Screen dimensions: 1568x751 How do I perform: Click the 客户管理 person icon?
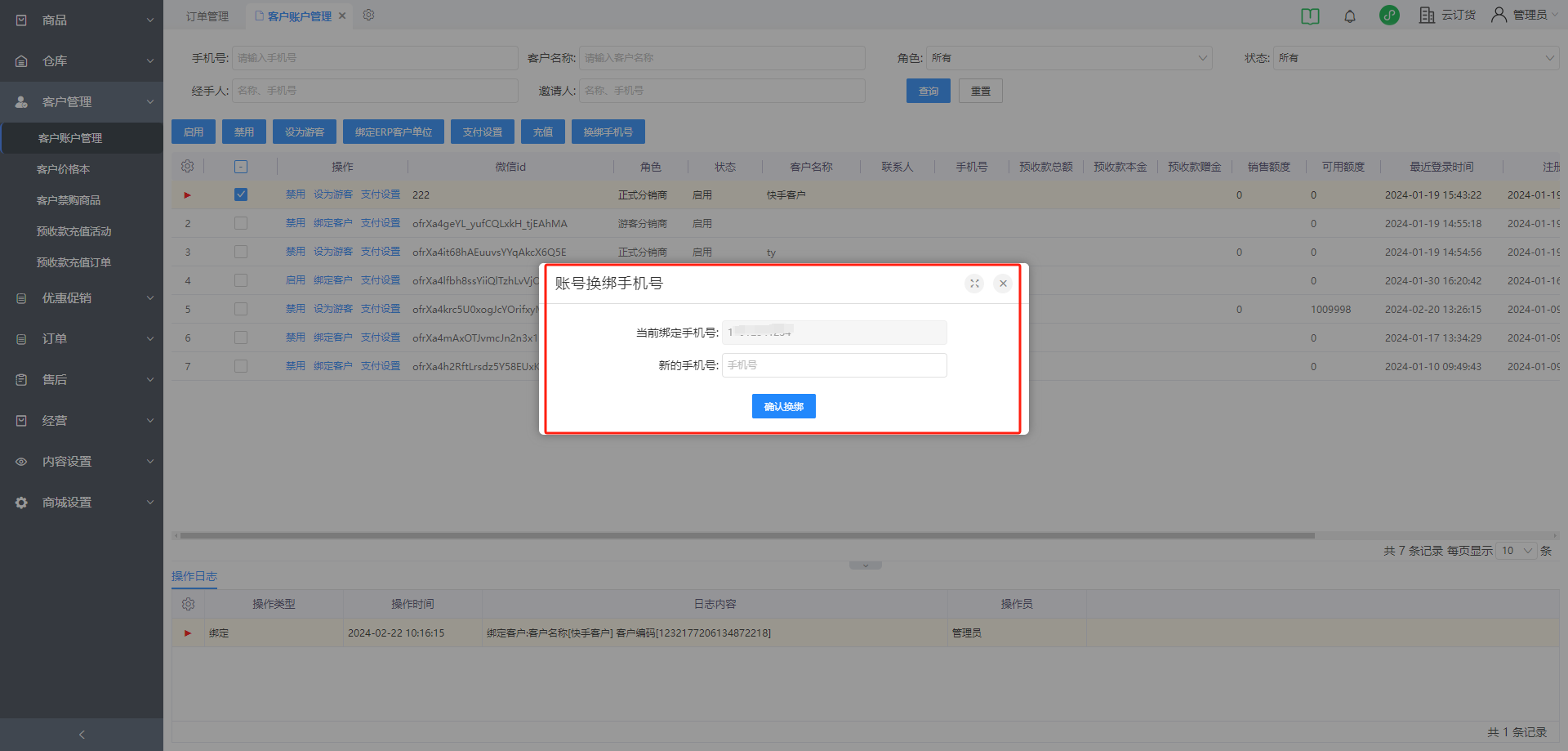point(21,101)
